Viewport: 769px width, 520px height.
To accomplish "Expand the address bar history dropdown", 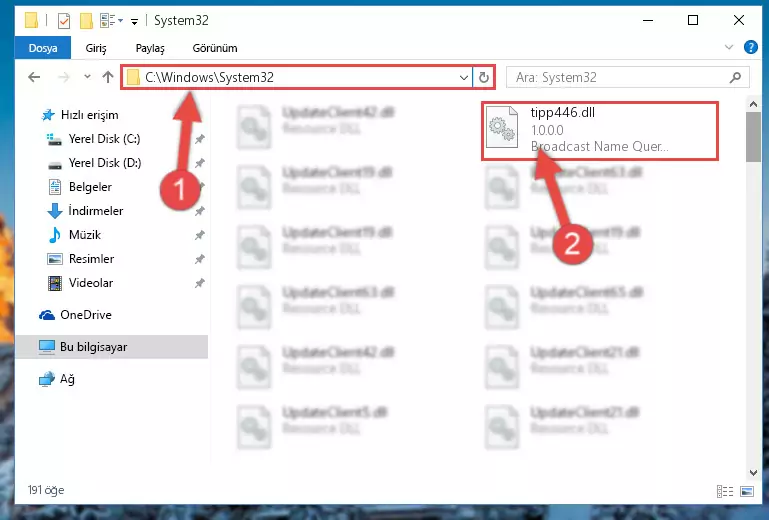I will 463,78.
